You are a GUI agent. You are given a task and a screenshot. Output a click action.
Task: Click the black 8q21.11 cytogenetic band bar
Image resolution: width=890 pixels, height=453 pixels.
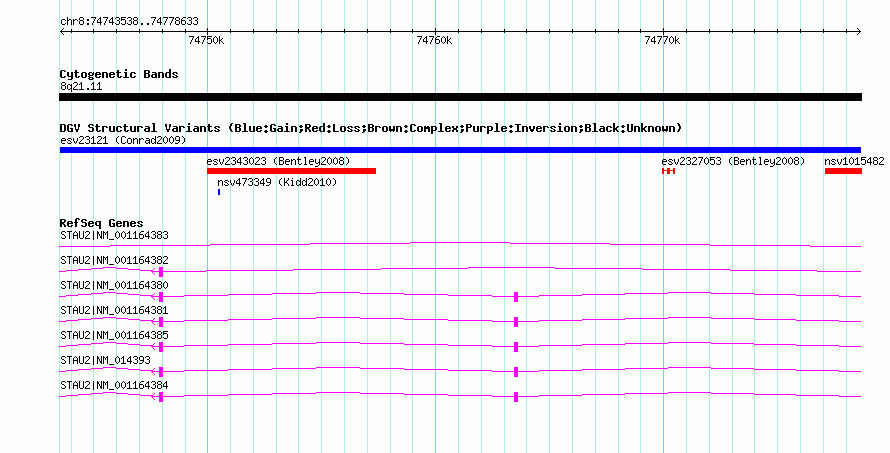point(460,97)
